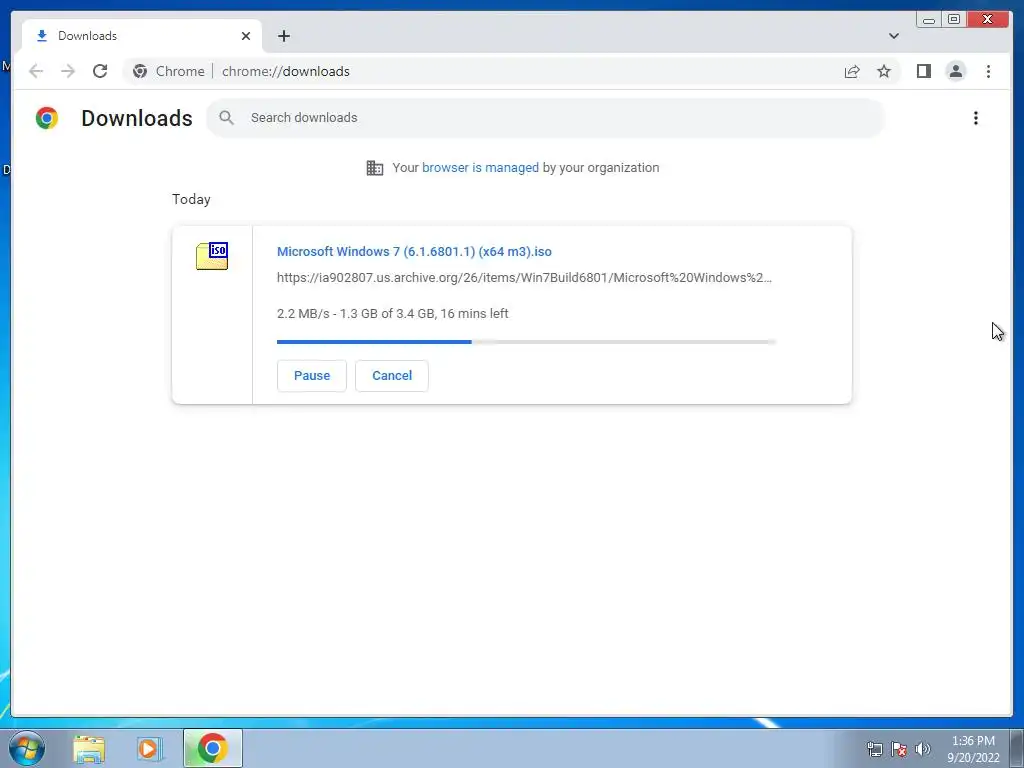1024x768 pixels.
Task: Click the Show desktop strip on taskbar
Action: click(1017, 748)
